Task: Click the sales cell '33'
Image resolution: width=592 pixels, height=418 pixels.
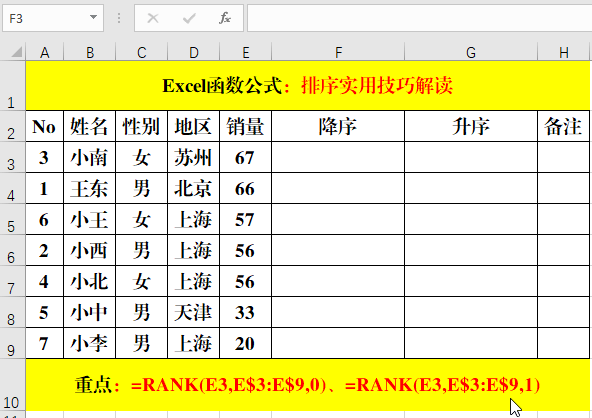Action: tap(246, 312)
